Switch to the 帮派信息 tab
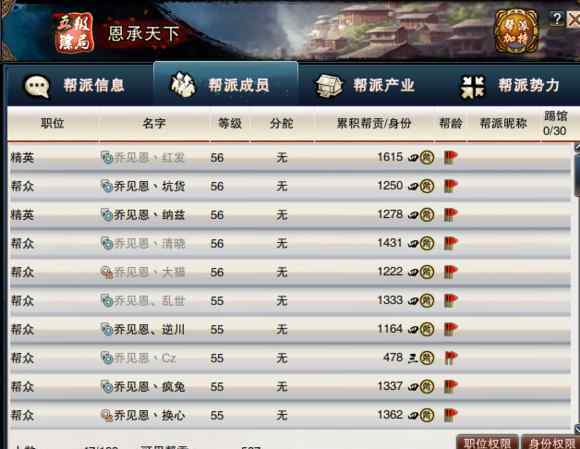This screenshot has width=580, height=449. 80,85
